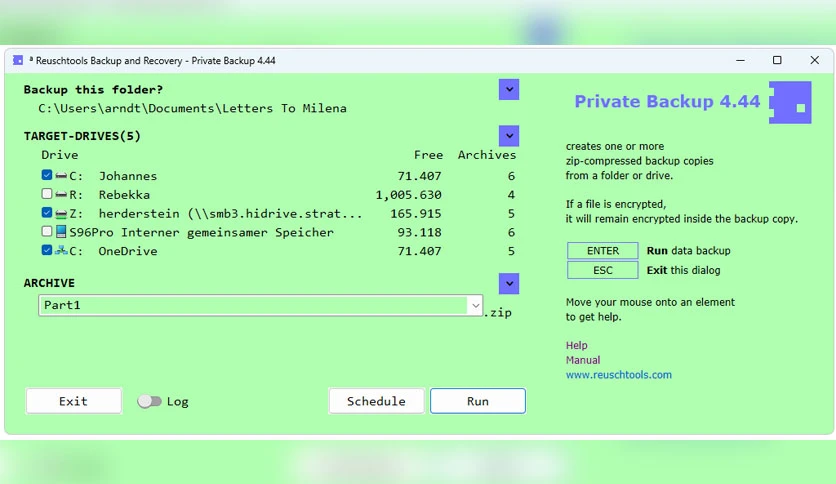Click the Reuschtools app icon in title bar
Image resolution: width=836 pixels, height=484 pixels.
click(18, 60)
